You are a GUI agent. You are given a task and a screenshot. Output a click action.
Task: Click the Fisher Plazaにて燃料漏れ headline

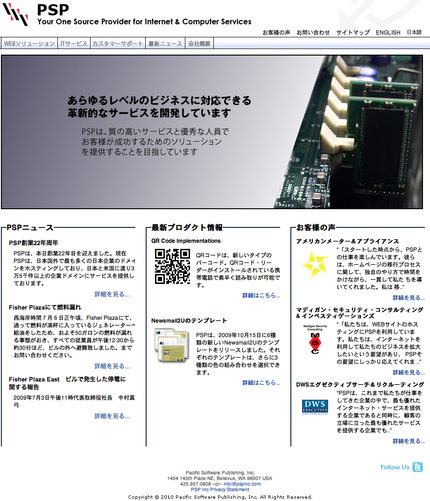(45, 307)
